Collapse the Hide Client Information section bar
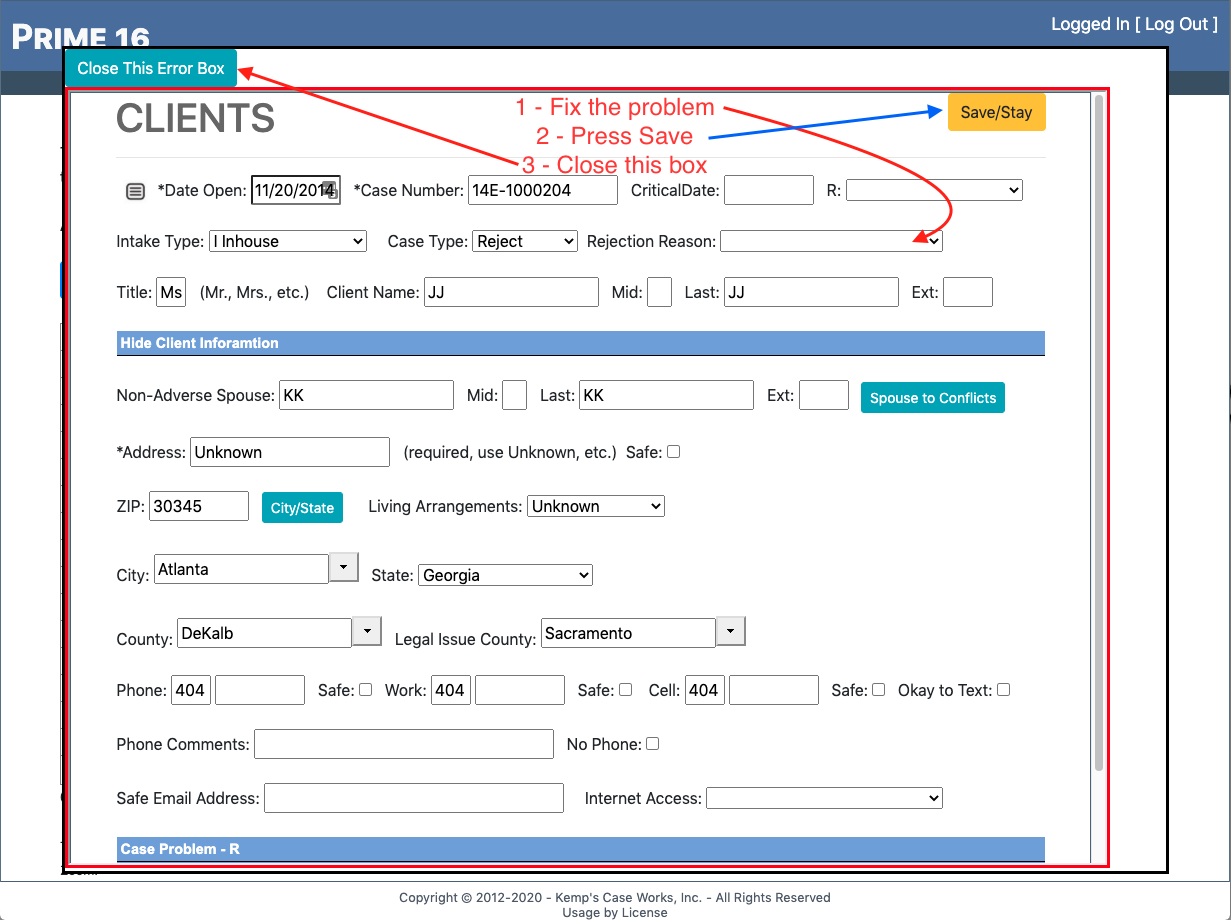Image resolution: width=1231 pixels, height=920 pixels. (x=580, y=343)
